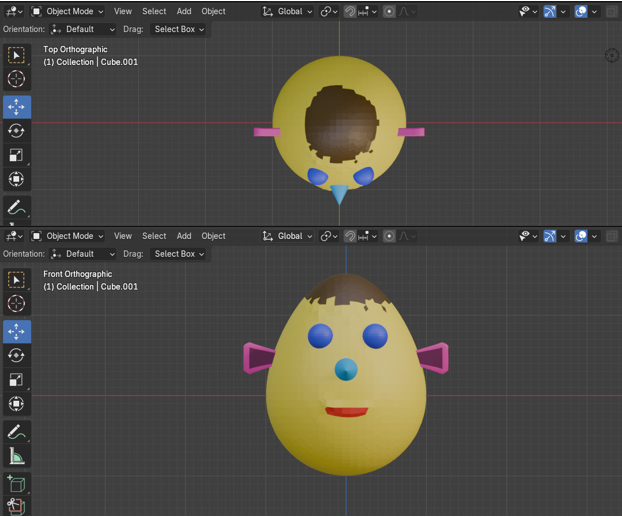Activate the Move tool in the top viewport
This screenshot has height=517, width=622.
pyautogui.click(x=16, y=106)
